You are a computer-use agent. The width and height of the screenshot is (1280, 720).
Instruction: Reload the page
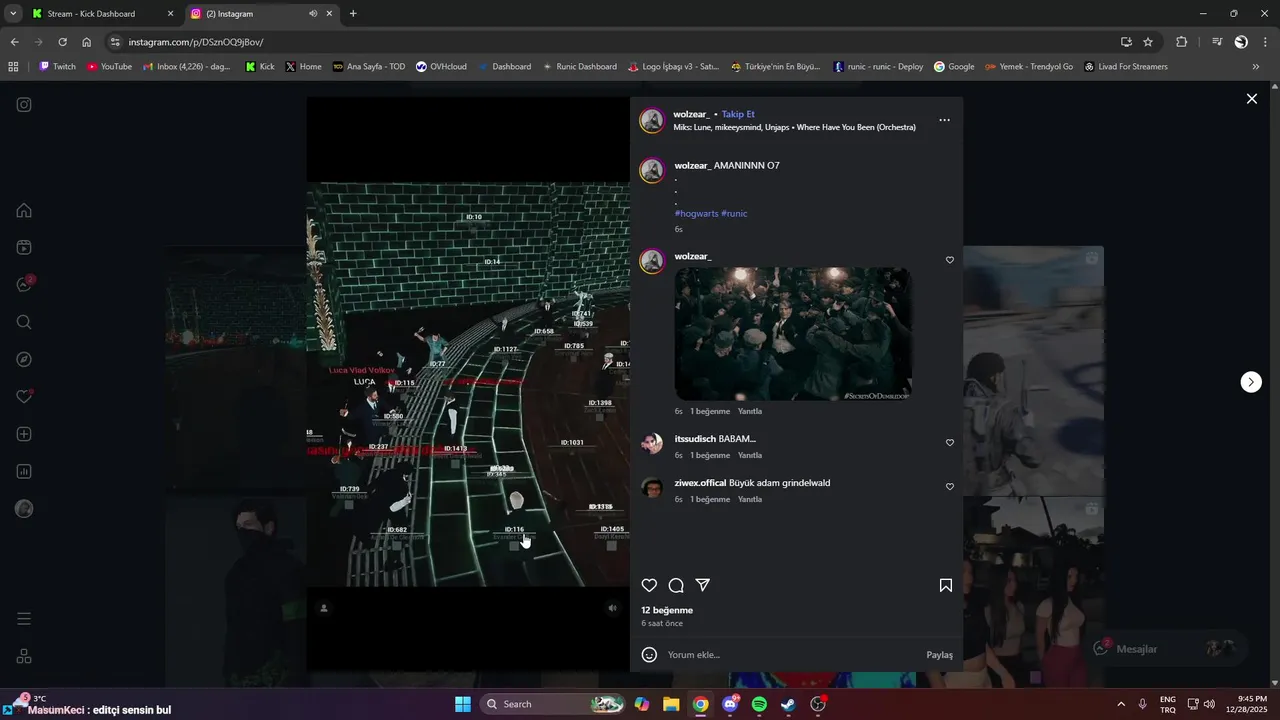[x=62, y=42]
